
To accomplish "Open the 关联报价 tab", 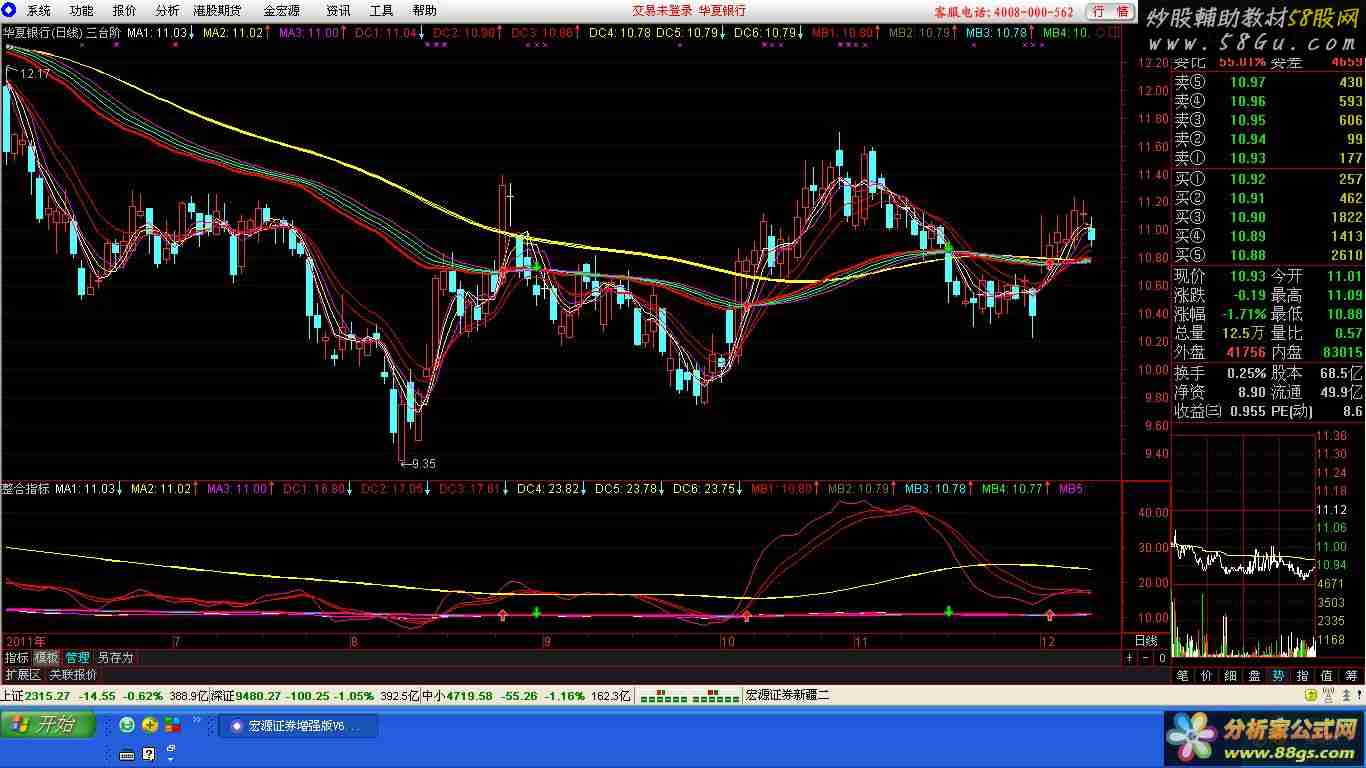I will click(x=74, y=675).
